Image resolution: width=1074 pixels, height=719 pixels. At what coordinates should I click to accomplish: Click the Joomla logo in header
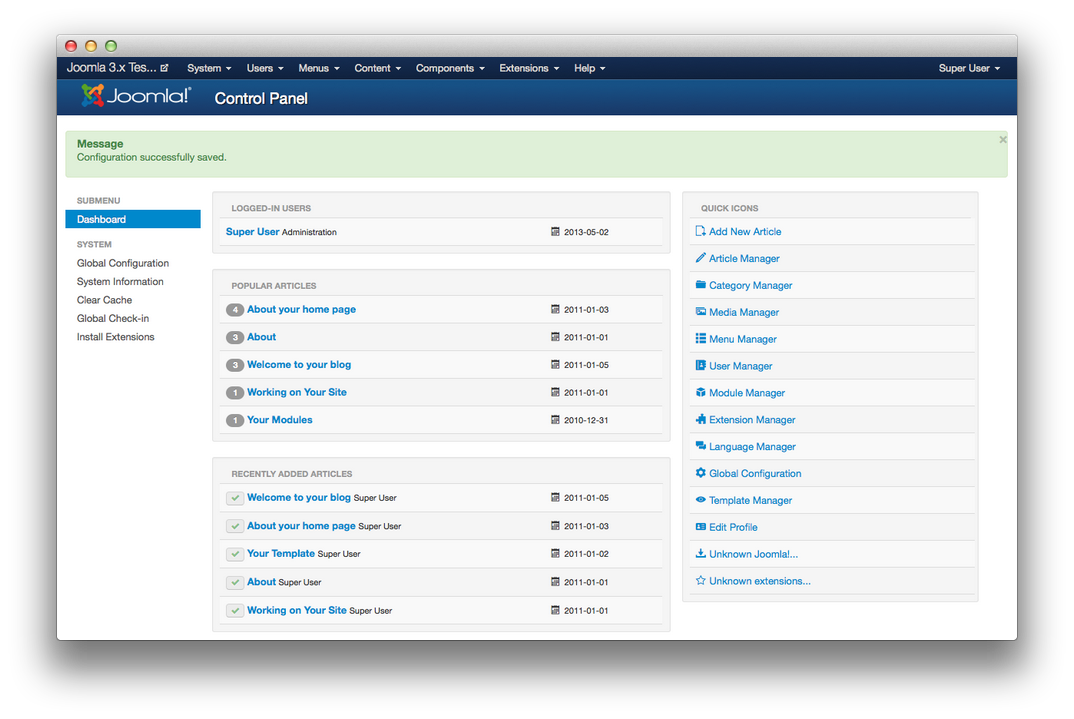pyautogui.click(x=136, y=97)
